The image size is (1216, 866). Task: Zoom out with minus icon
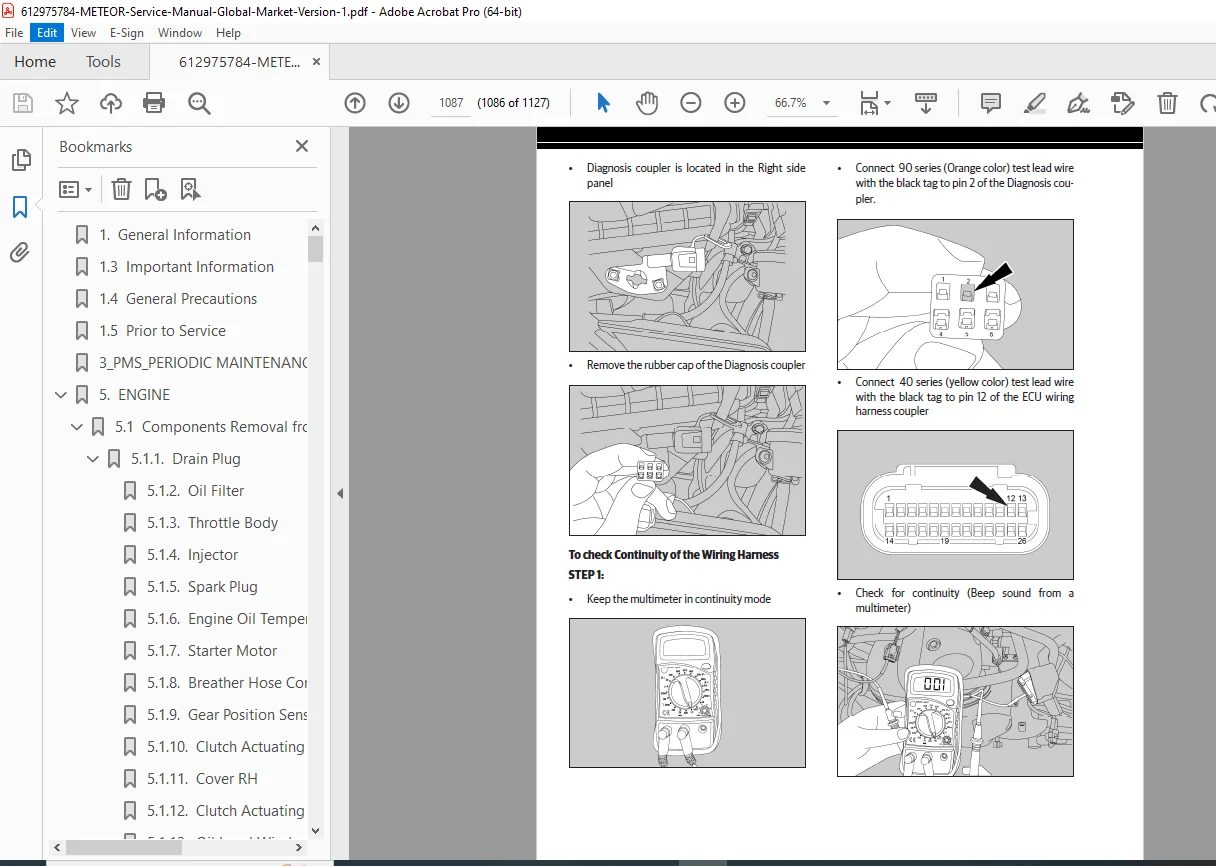point(691,102)
